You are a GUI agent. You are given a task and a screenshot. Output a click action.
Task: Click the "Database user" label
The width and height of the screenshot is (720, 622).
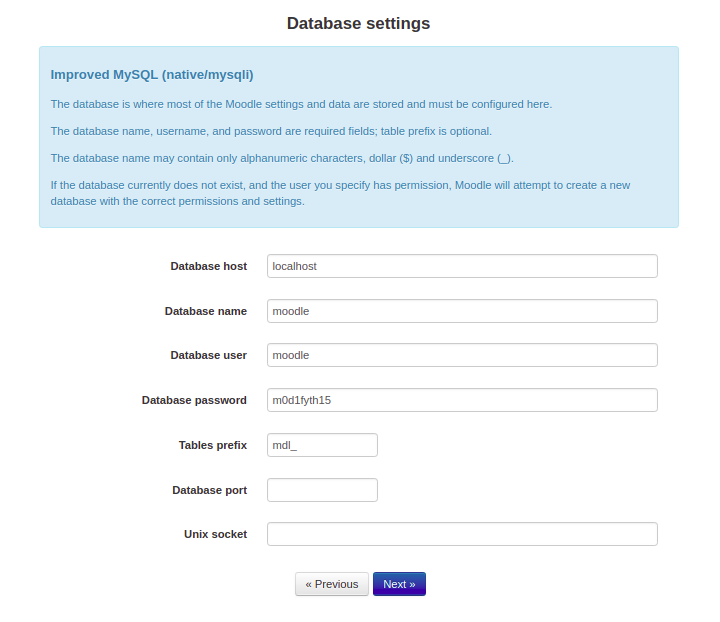pos(208,355)
